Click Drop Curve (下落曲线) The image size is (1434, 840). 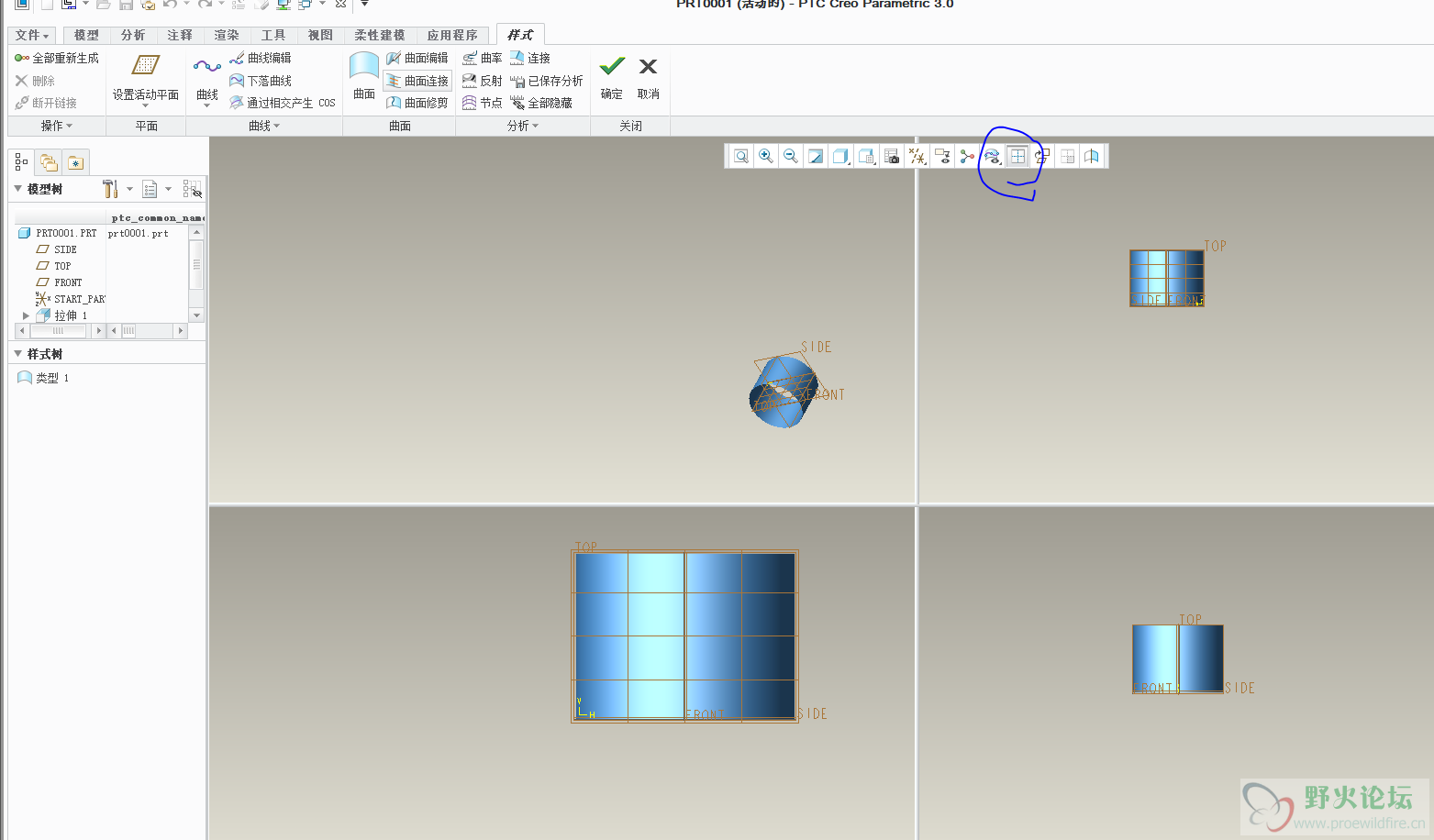(x=261, y=81)
